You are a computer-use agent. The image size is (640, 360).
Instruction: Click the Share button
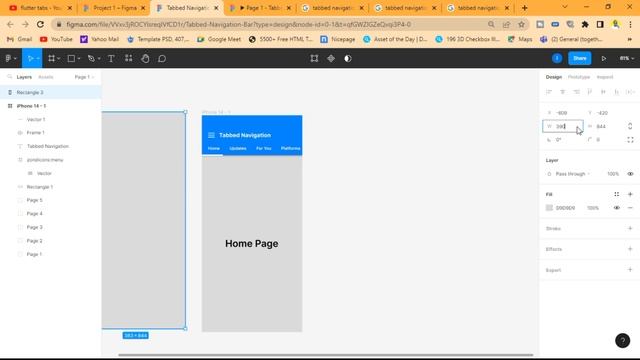pos(580,58)
